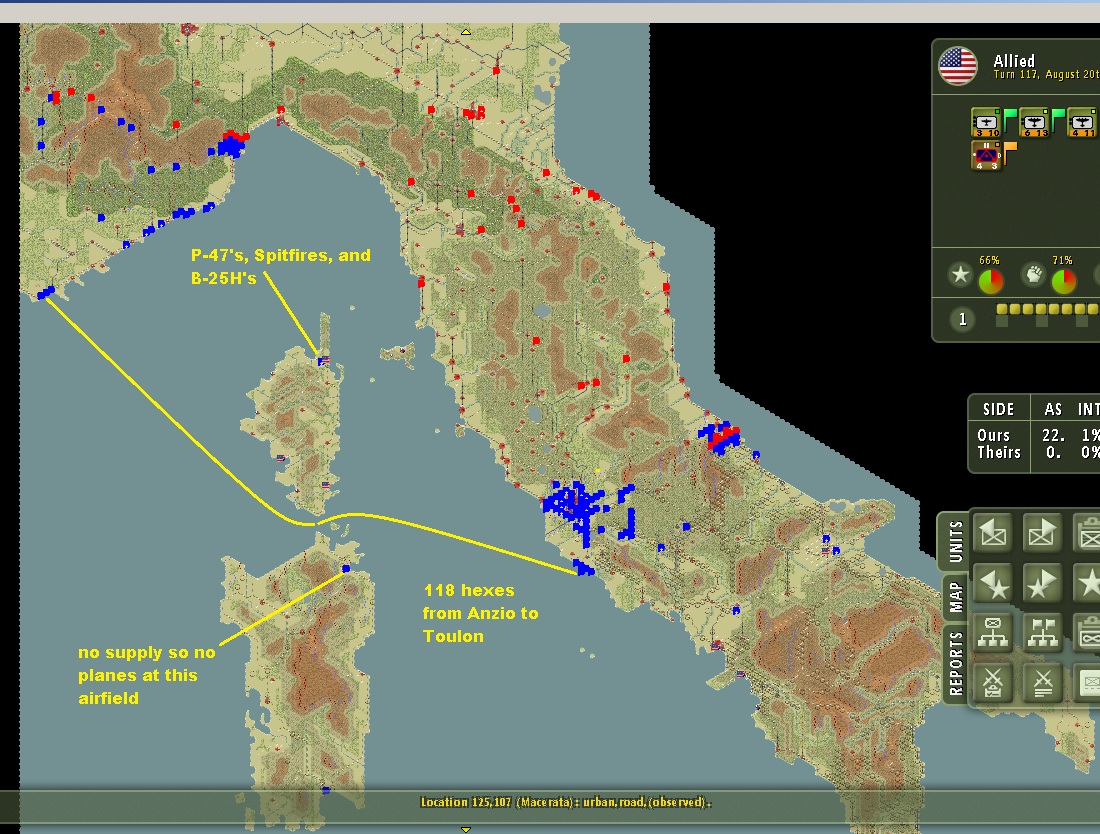Click the Location 125,107 Macerata status text

click(565, 802)
